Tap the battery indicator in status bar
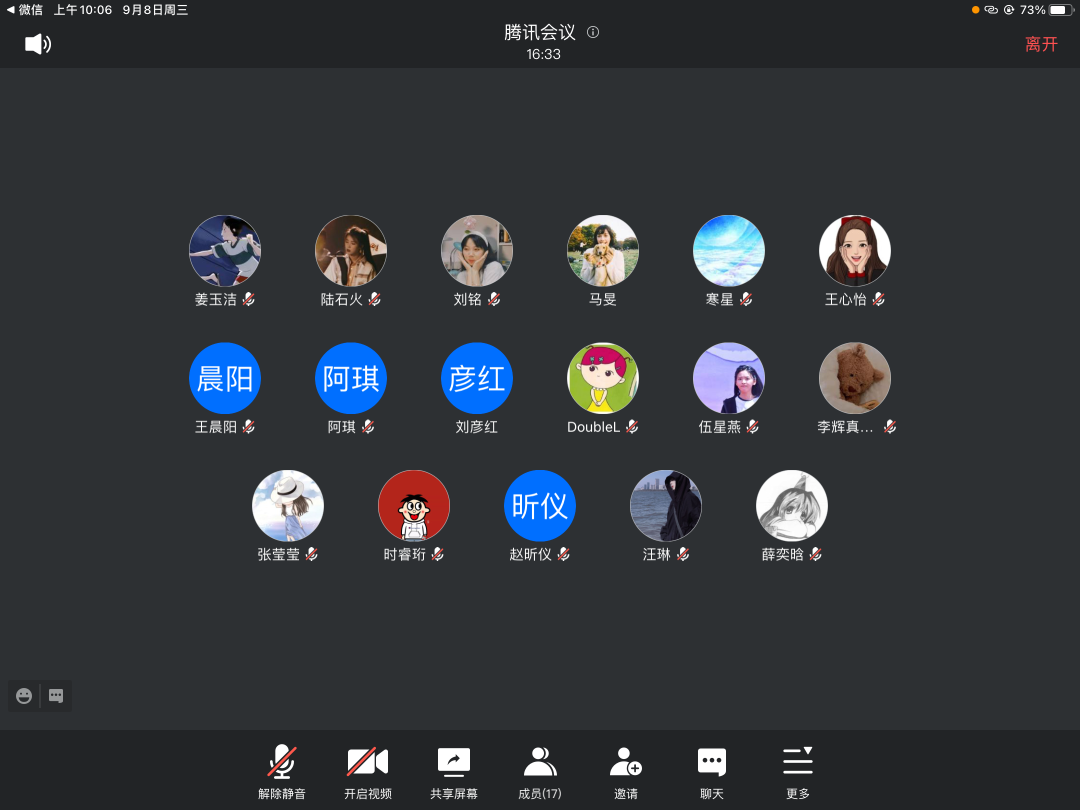Viewport: 1080px width, 810px height. coord(1058,10)
